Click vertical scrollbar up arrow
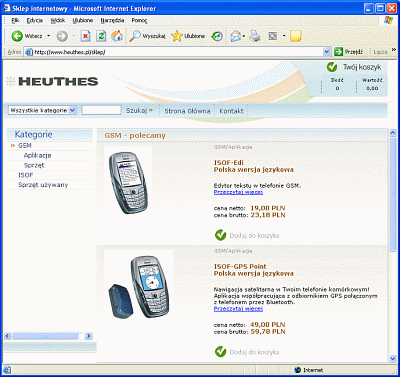This screenshot has height=377, width=400. (x=392, y=132)
